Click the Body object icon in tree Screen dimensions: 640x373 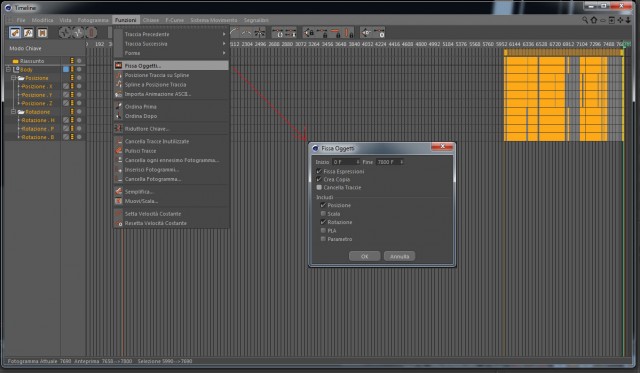[16, 69]
